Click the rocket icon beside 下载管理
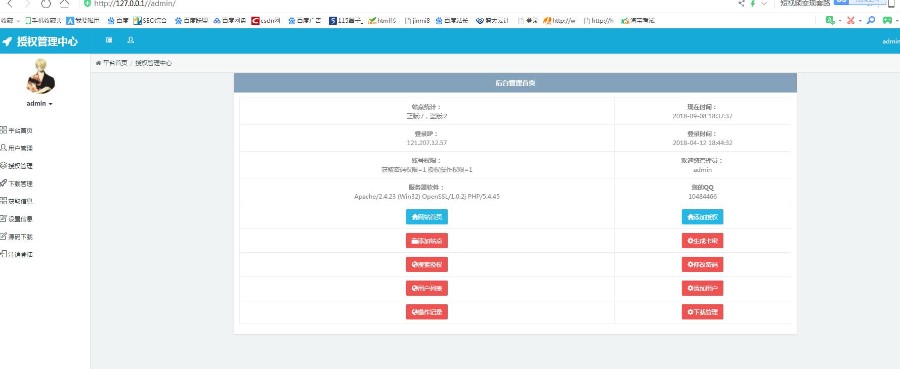Viewport: 900px width, 369px height. [3, 183]
